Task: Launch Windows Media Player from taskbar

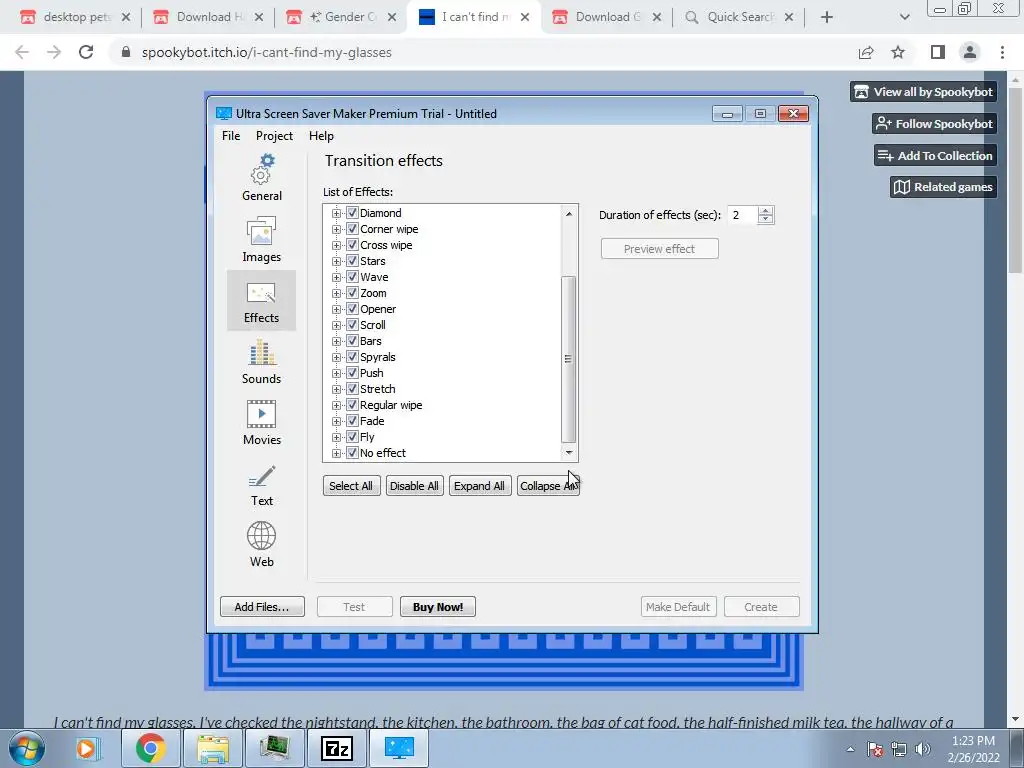Action: tap(86, 748)
